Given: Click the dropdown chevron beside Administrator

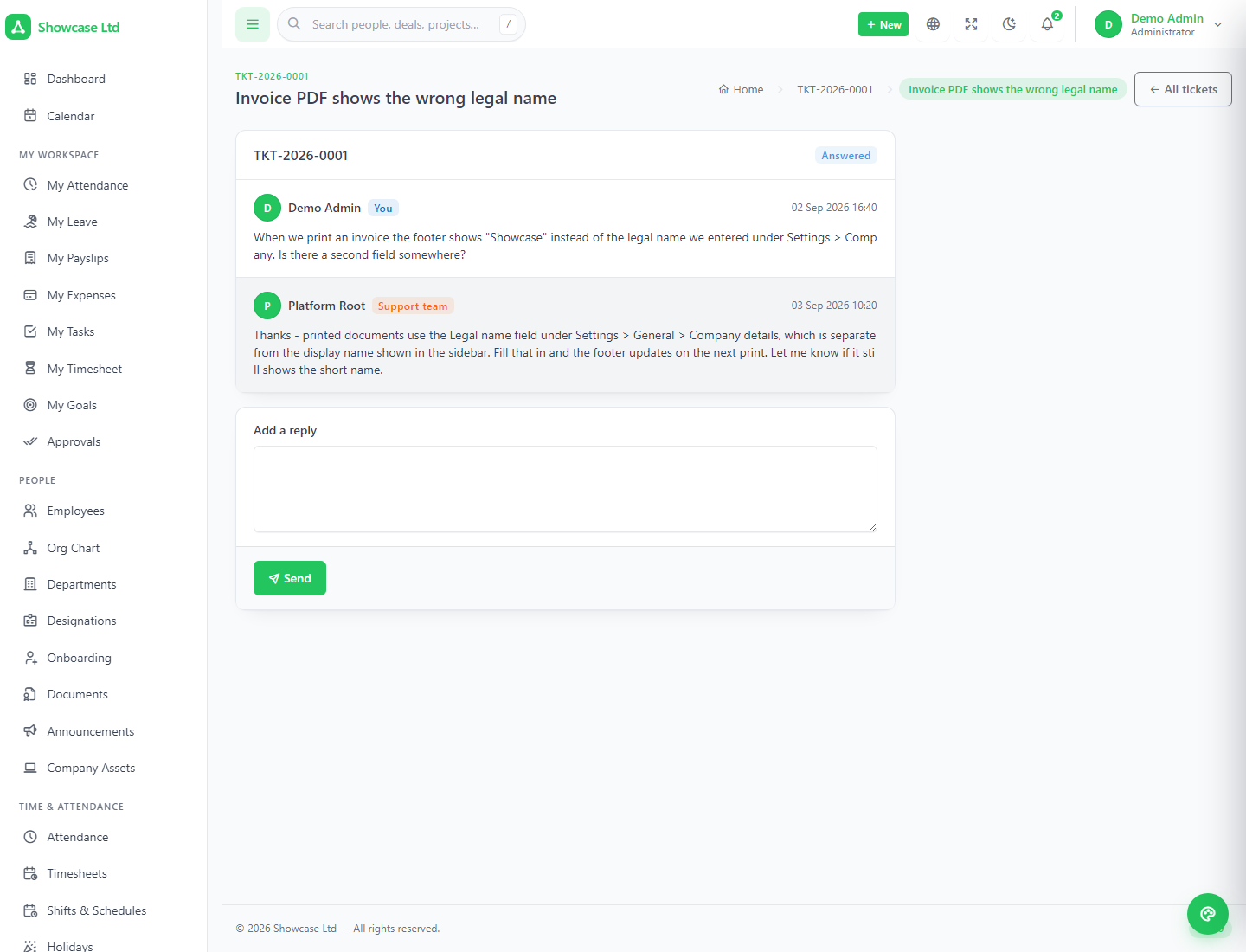Looking at the screenshot, I should click(x=1218, y=24).
